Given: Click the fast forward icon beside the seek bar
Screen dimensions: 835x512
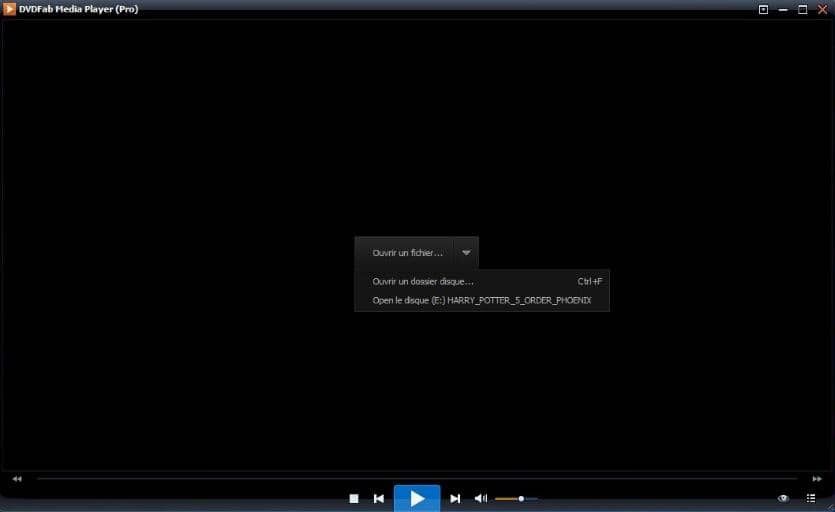Looking at the screenshot, I should (x=817, y=479).
